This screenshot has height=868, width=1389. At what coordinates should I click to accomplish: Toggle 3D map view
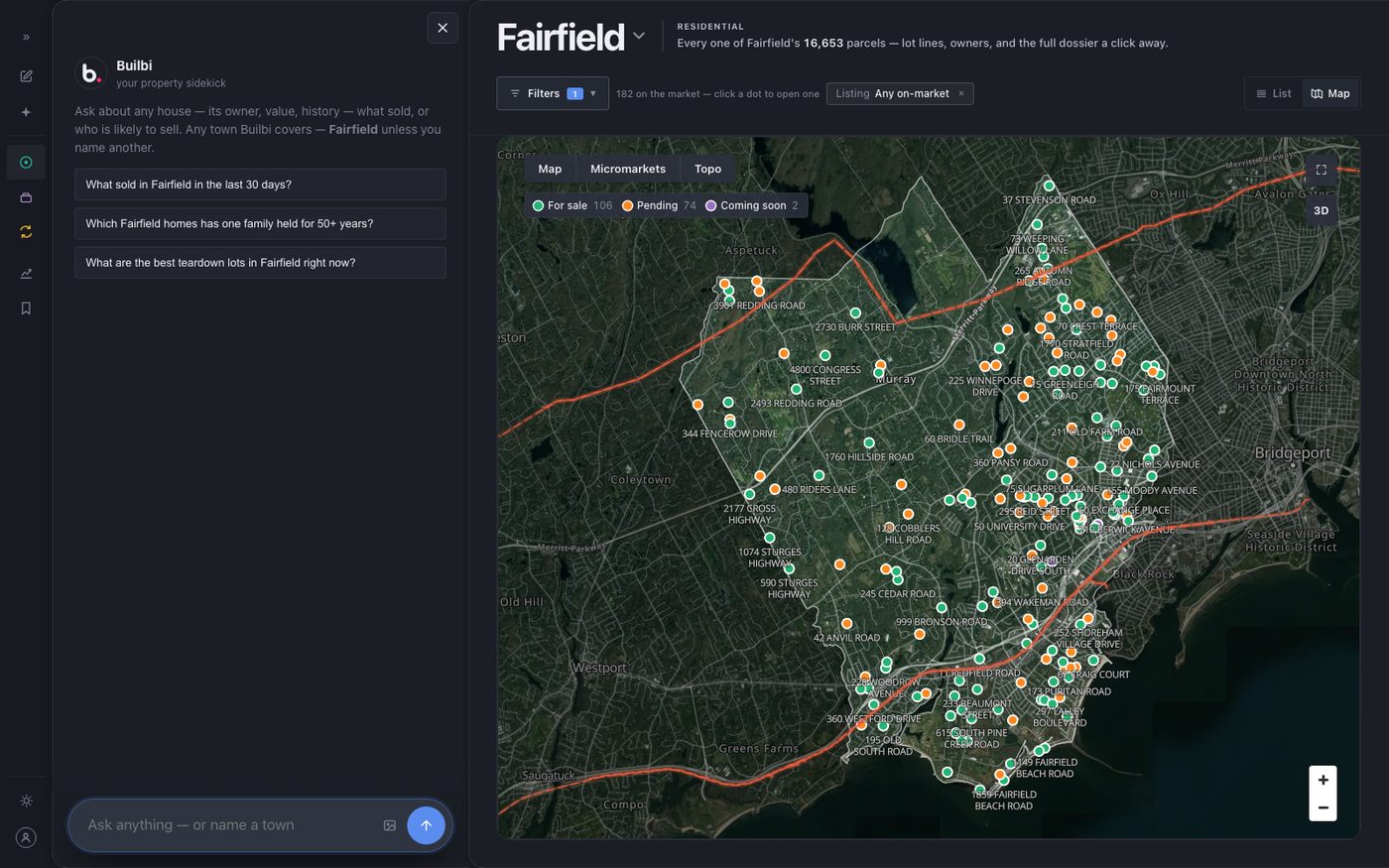(x=1321, y=210)
